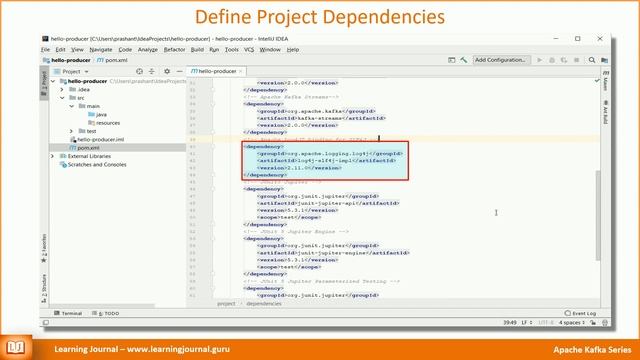The image size is (640, 360).
Task: Collapse the hello-producer root node
Action: [x=53, y=81]
